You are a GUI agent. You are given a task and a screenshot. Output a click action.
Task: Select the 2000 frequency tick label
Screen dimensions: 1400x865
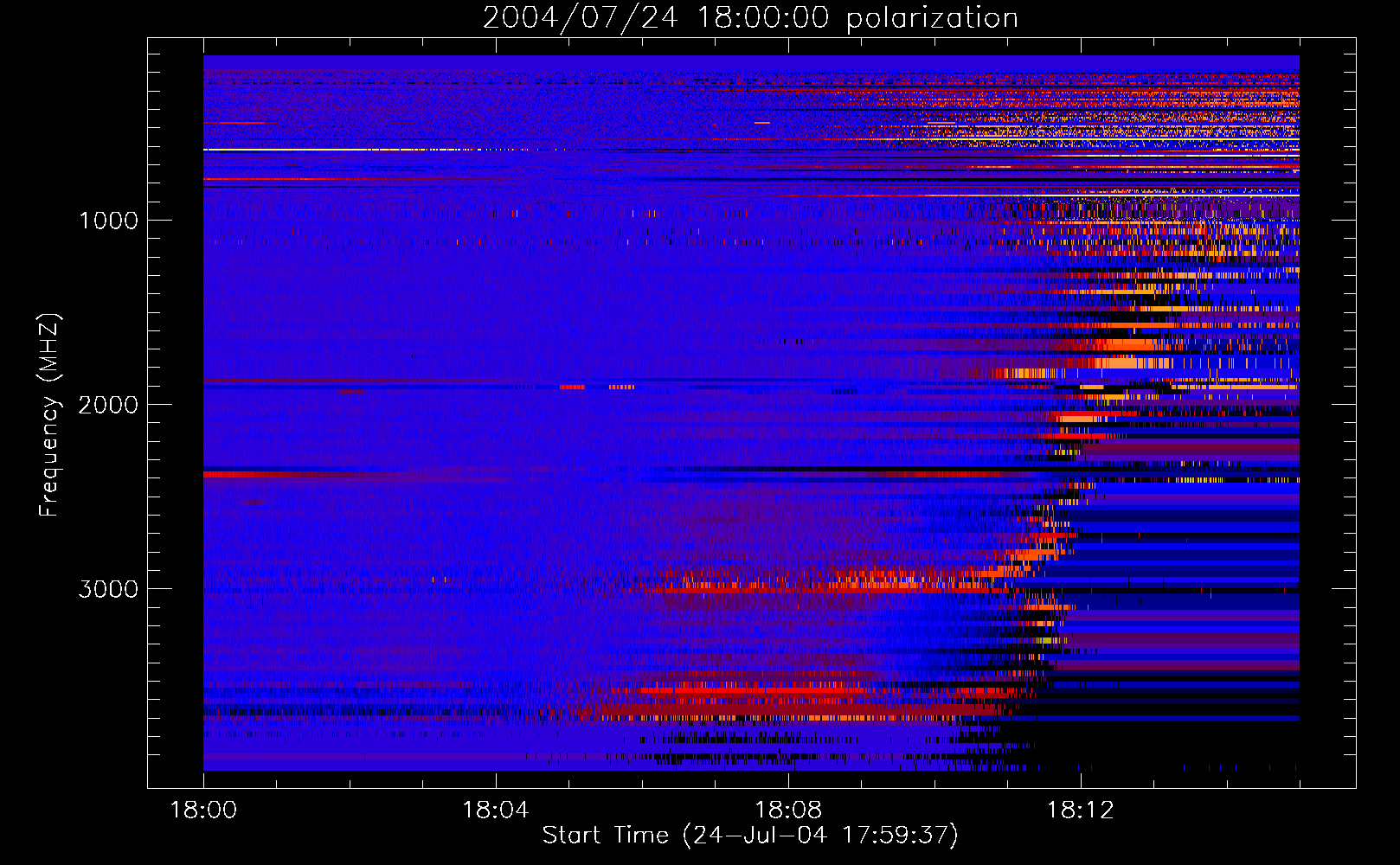click(x=108, y=405)
